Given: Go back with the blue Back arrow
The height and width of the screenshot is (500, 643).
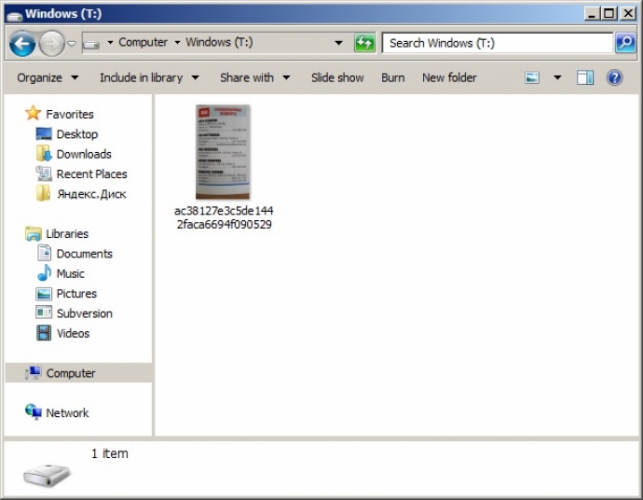Looking at the screenshot, I should click(22, 43).
